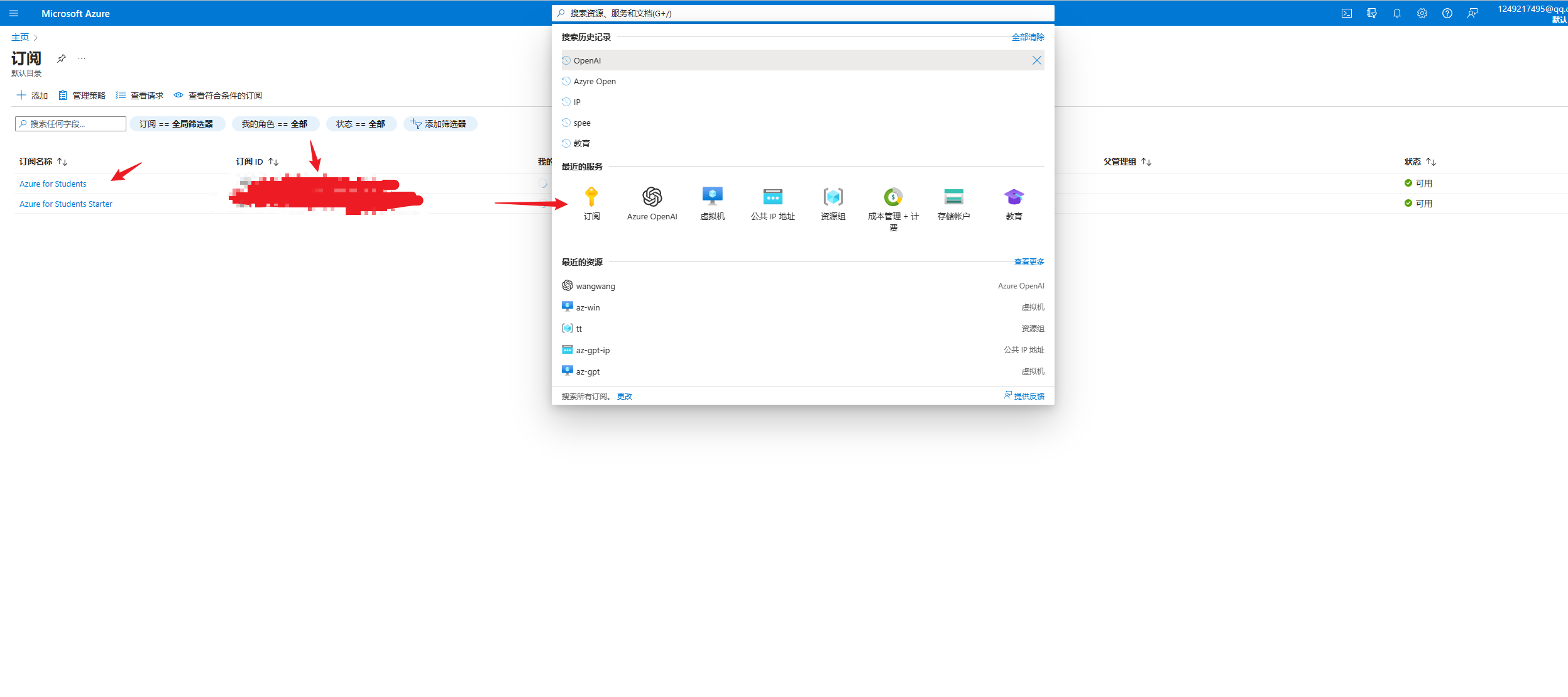Open the 资源组 service icon
This screenshot has width=1568, height=697.
point(833,197)
